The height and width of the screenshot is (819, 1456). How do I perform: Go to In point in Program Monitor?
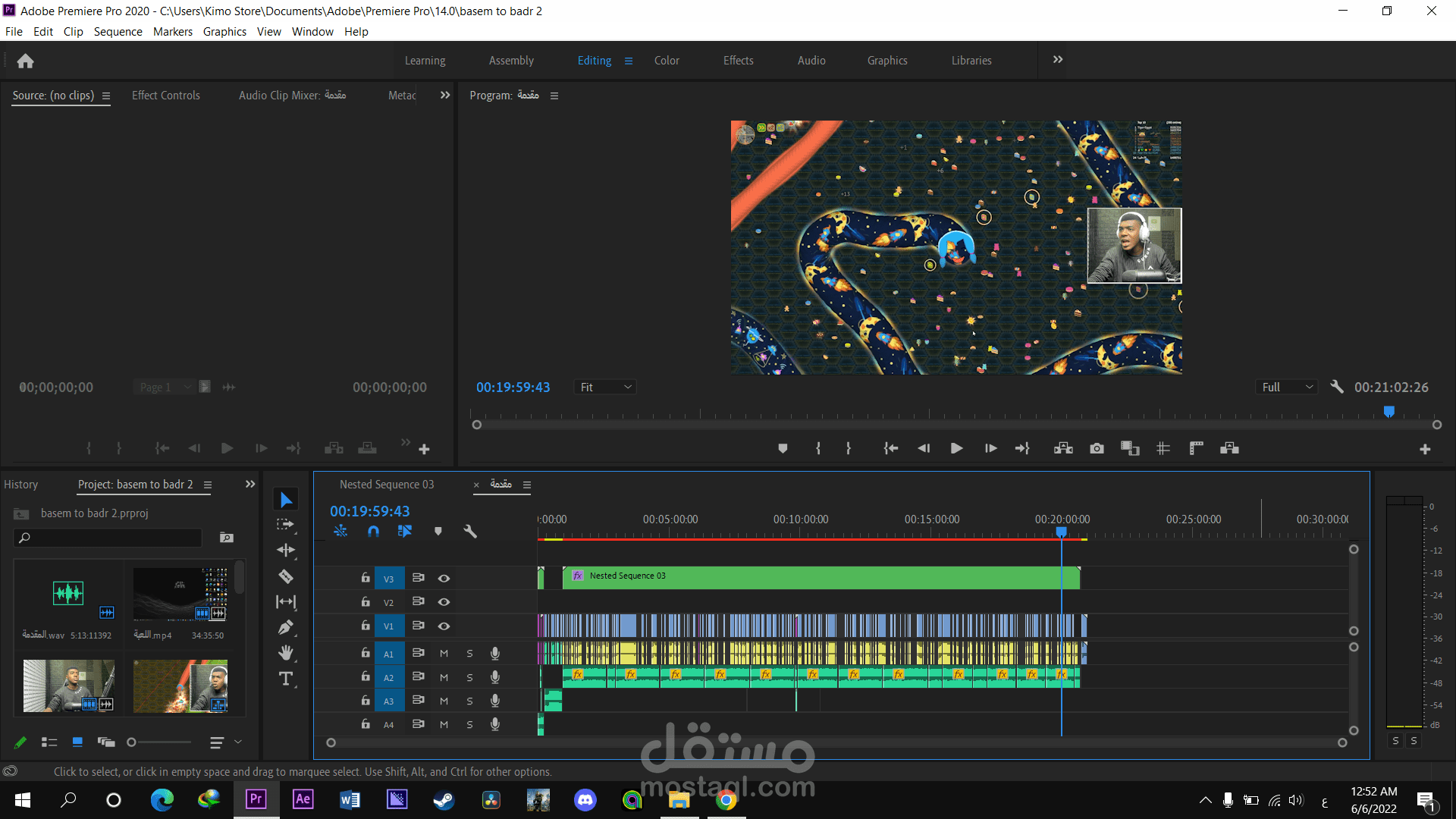(891, 449)
